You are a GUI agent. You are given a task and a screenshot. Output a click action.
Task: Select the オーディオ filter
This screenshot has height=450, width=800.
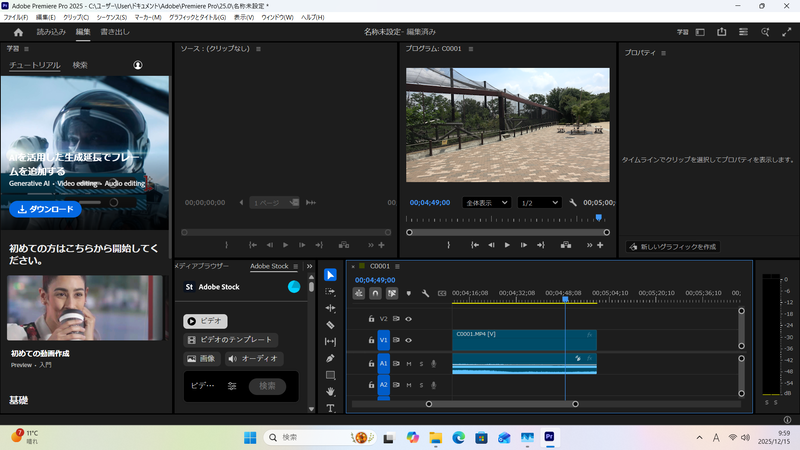pos(254,359)
